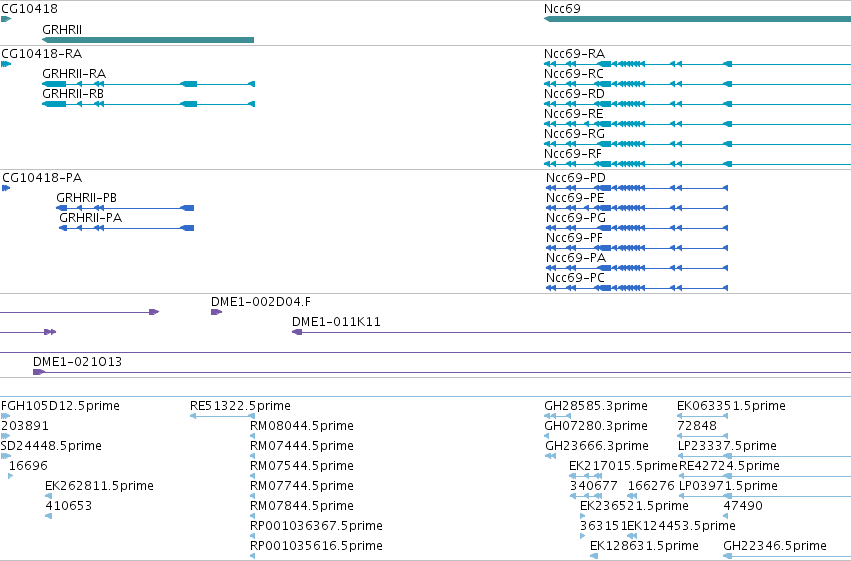Click the DME1-011K11 feature label
This screenshot has width=851, height=561.
336,322
